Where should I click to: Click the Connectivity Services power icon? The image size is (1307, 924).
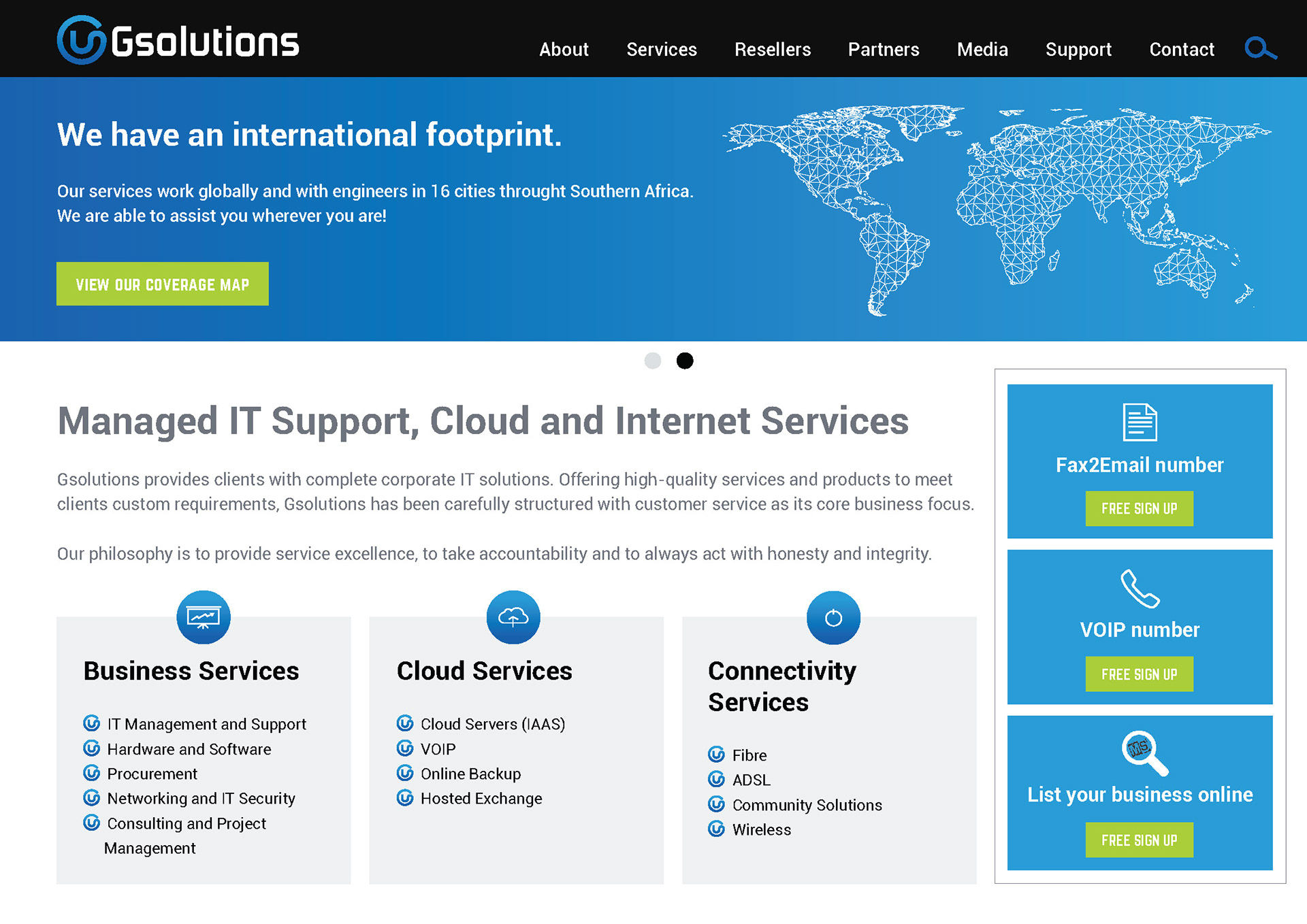(833, 618)
